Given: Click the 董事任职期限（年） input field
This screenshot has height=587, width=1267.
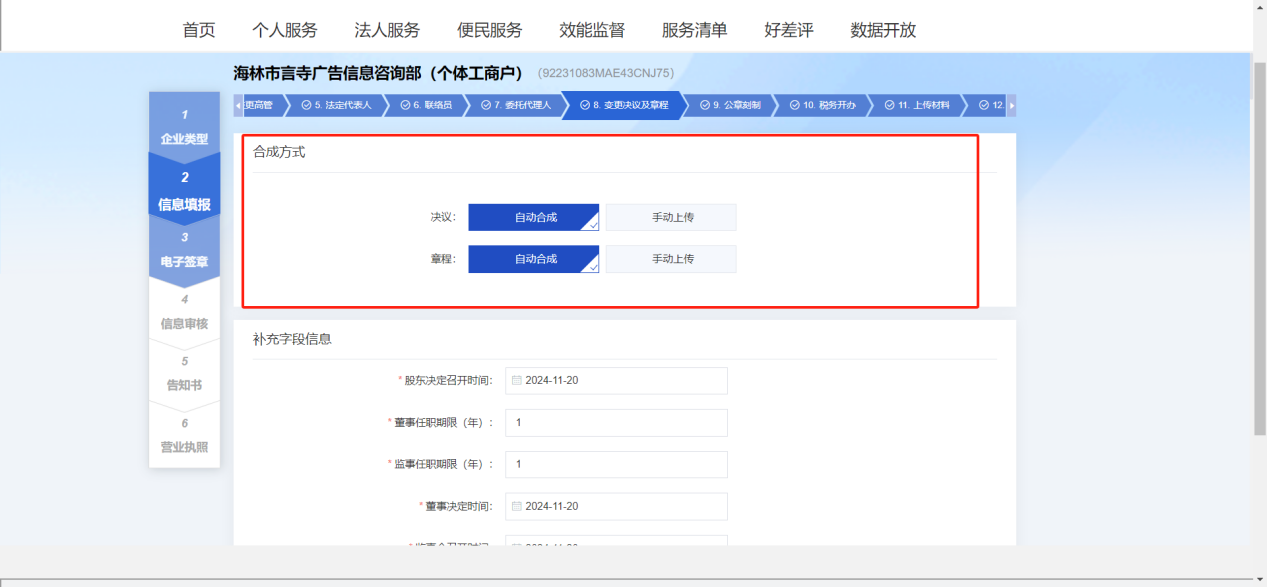Looking at the screenshot, I should pos(616,423).
